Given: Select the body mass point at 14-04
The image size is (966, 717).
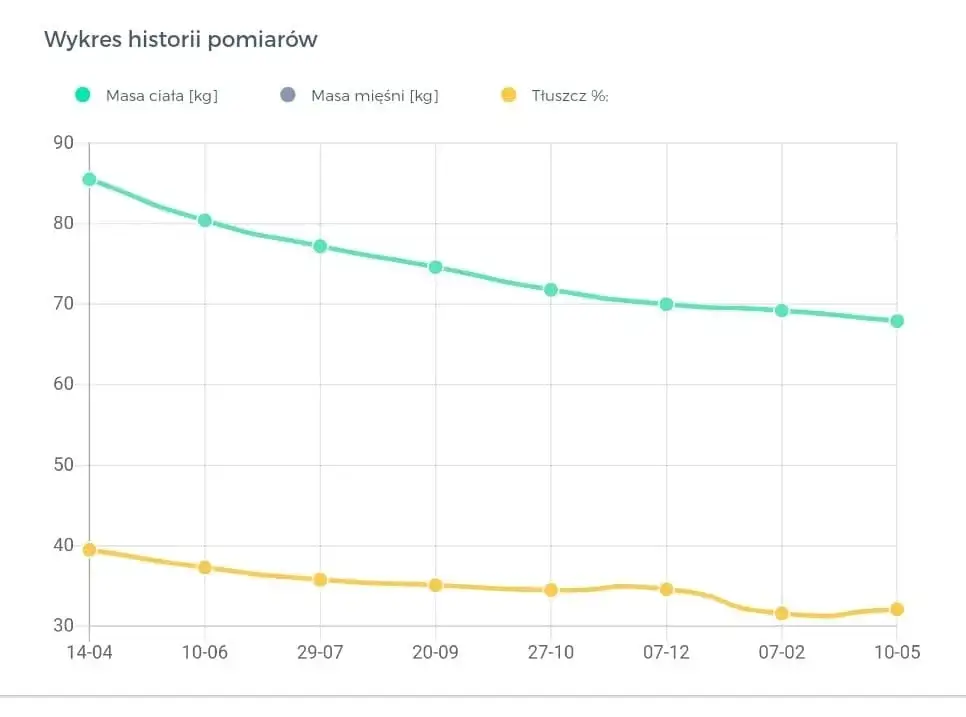Looking at the screenshot, I should click(x=89, y=180).
